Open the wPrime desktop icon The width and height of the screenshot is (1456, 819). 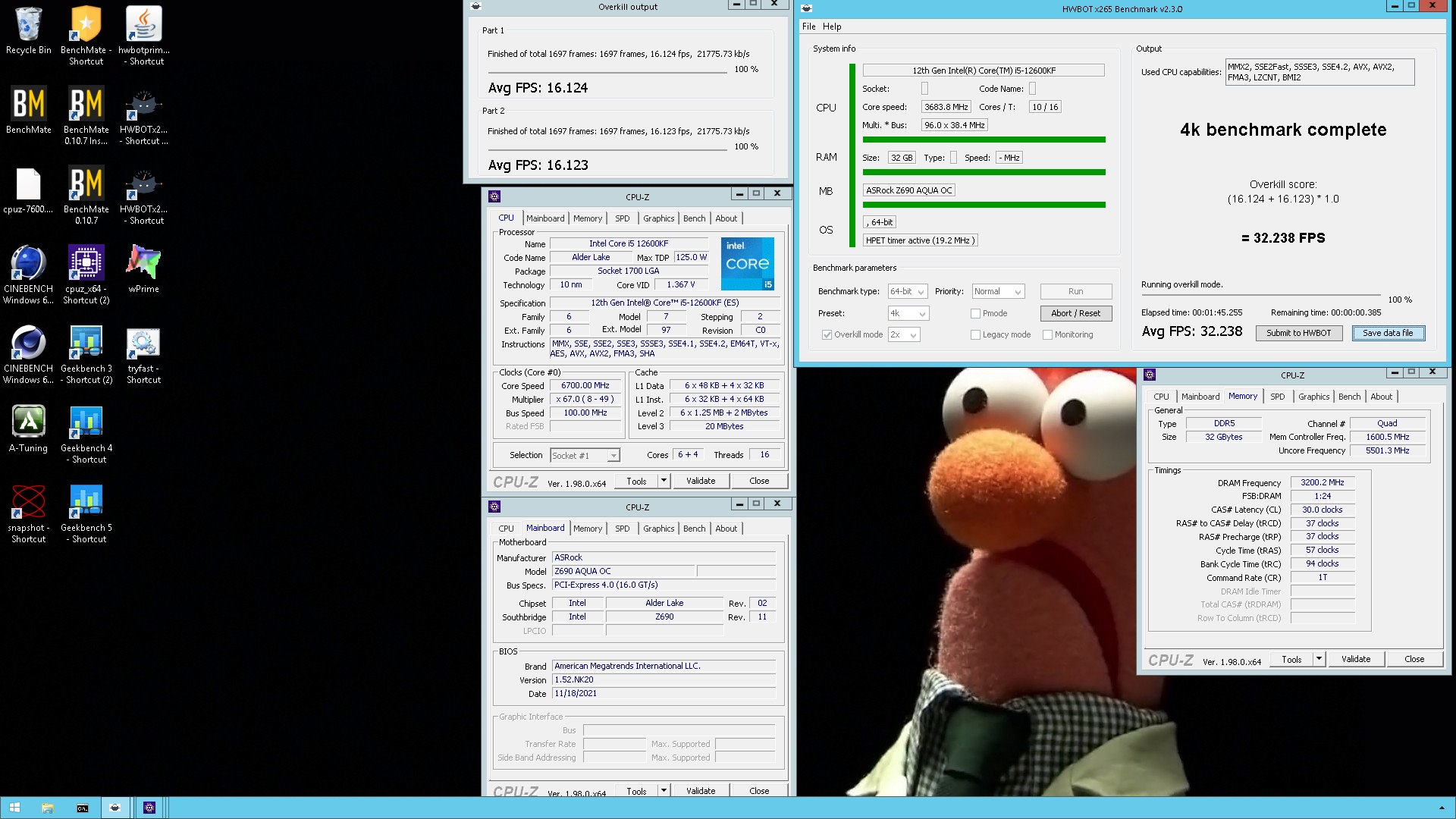(143, 269)
